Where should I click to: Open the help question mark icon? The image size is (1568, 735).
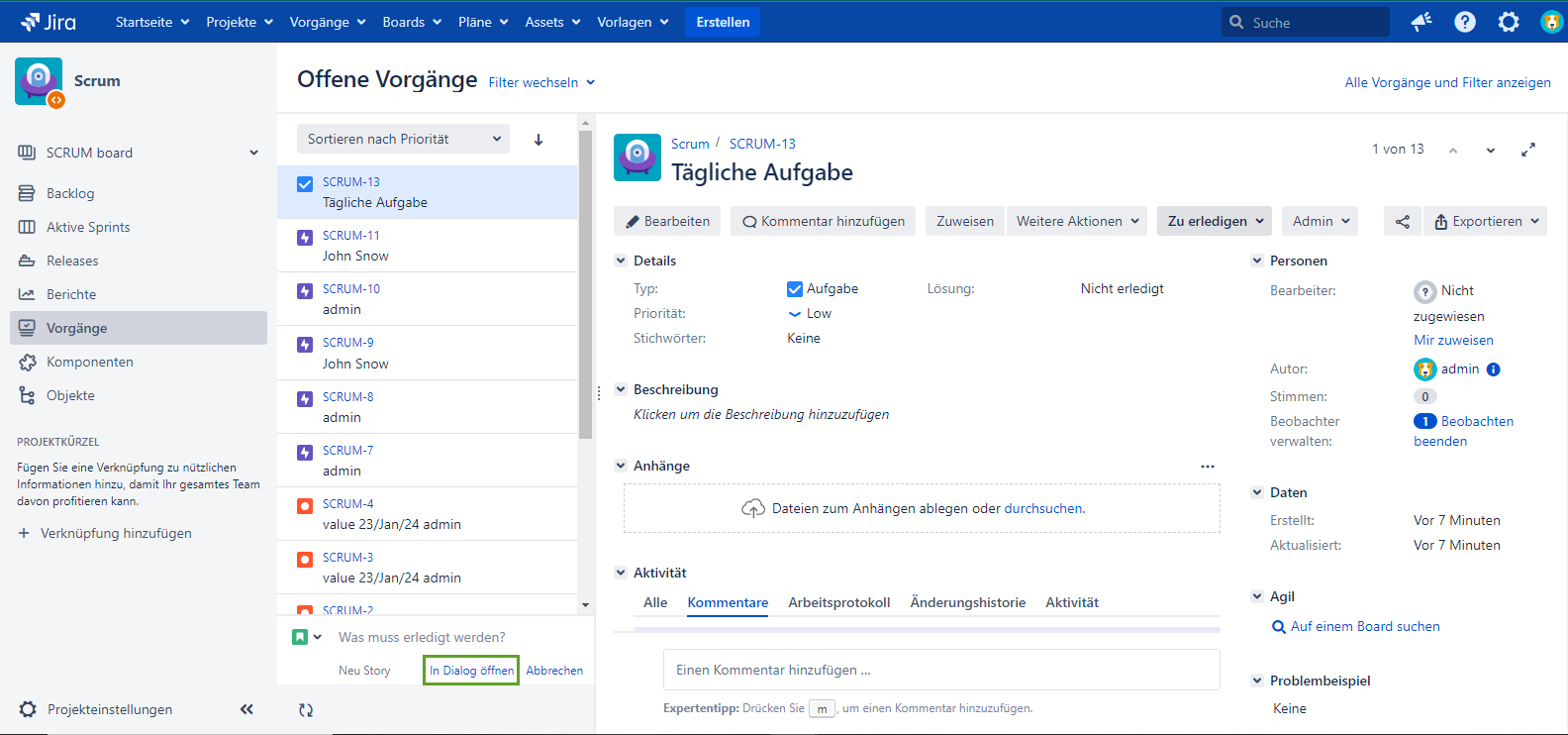pos(1465,22)
